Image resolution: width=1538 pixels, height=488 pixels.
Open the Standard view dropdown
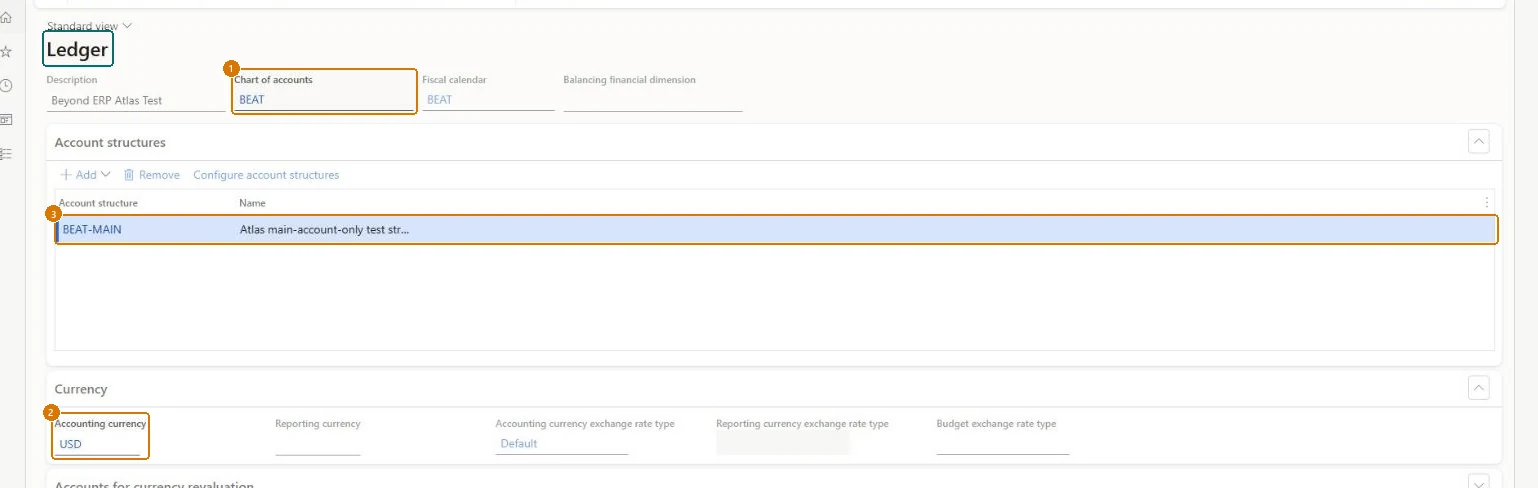pyautogui.click(x=90, y=26)
